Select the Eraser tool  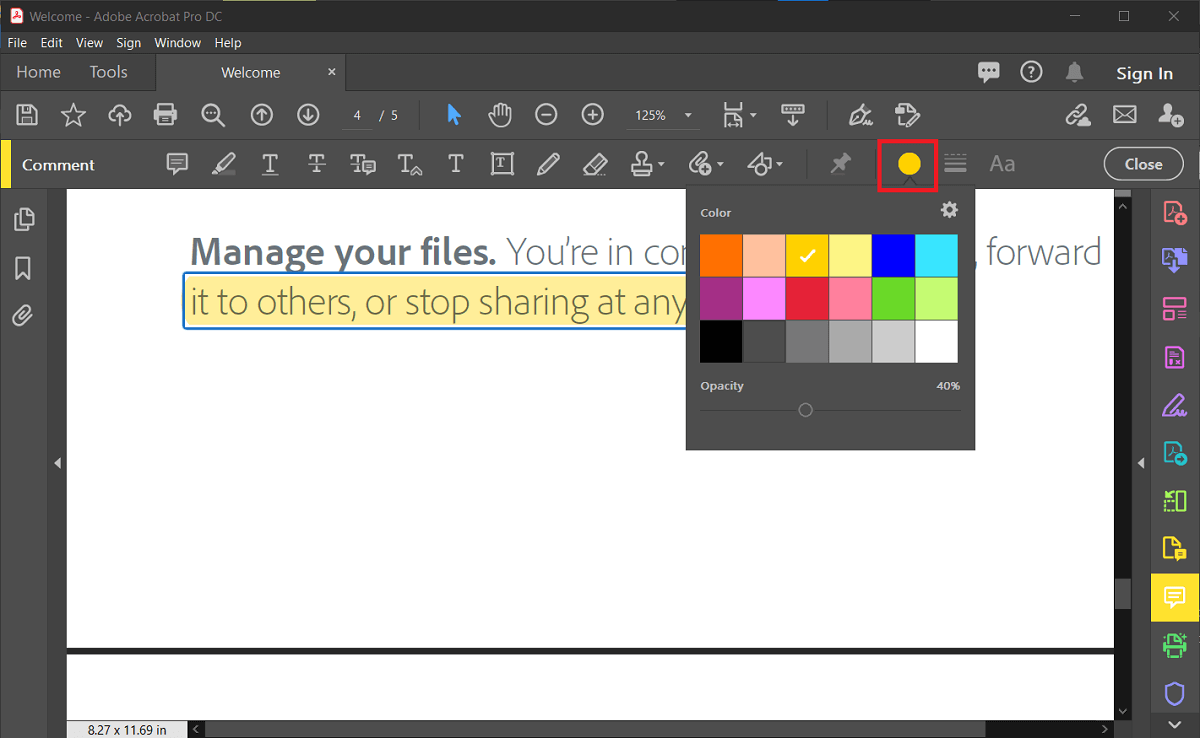[x=594, y=163]
